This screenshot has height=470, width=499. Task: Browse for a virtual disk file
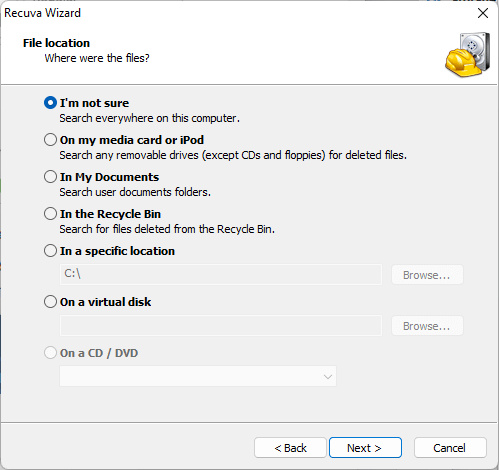pyautogui.click(x=427, y=326)
